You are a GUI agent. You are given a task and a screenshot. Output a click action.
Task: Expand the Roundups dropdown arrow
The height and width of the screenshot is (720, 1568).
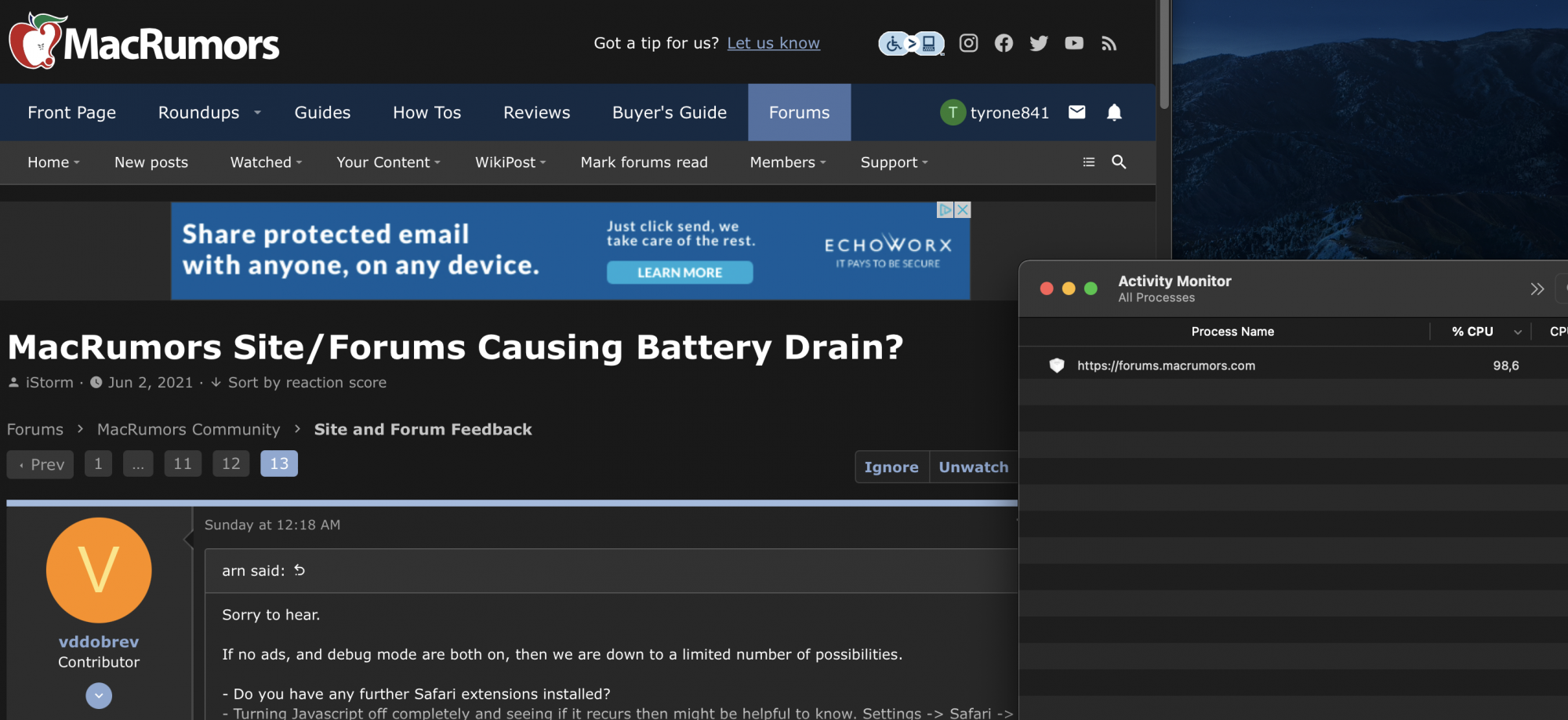coord(257,112)
